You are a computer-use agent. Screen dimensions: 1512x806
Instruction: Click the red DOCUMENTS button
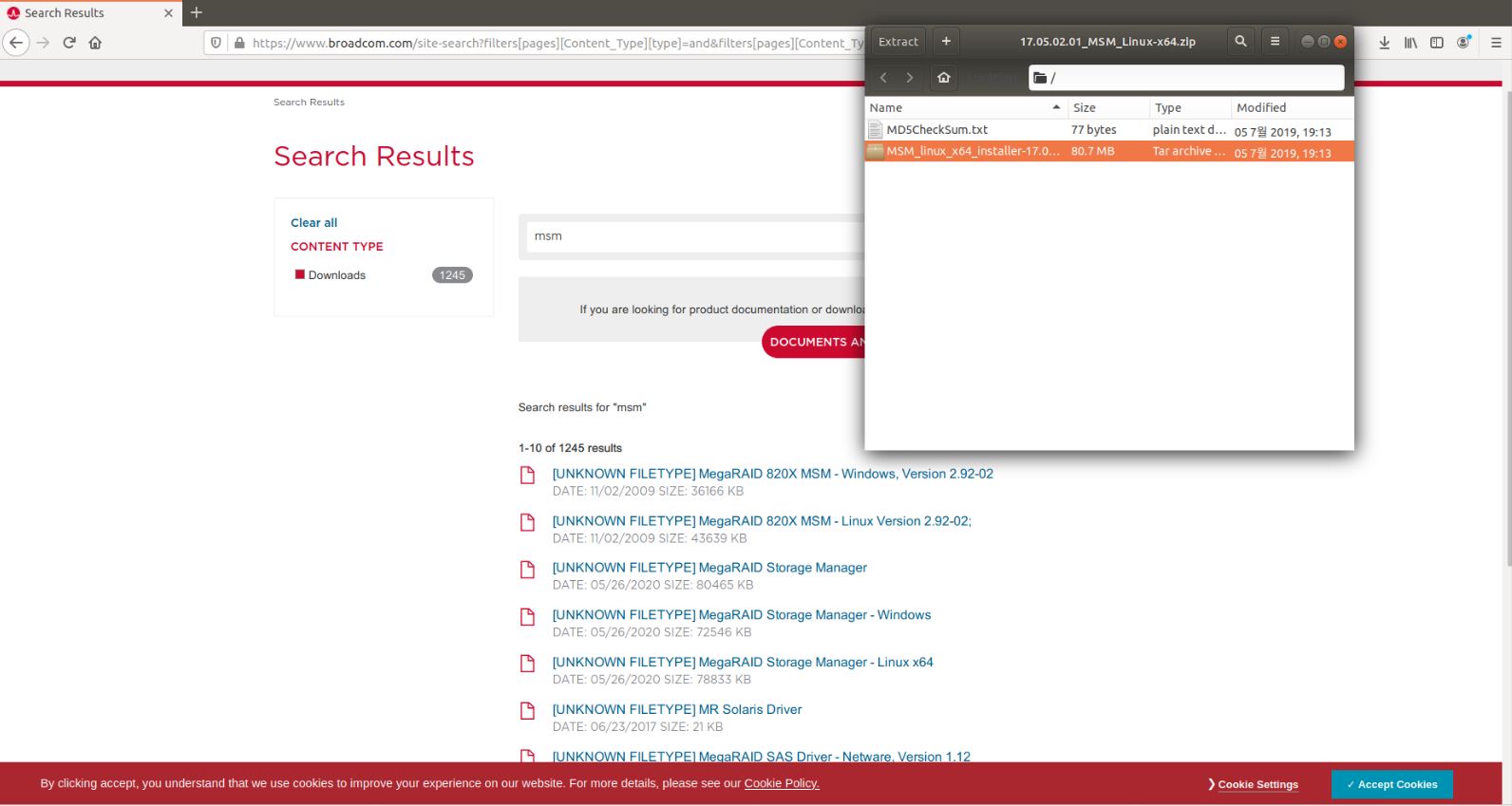tap(814, 342)
